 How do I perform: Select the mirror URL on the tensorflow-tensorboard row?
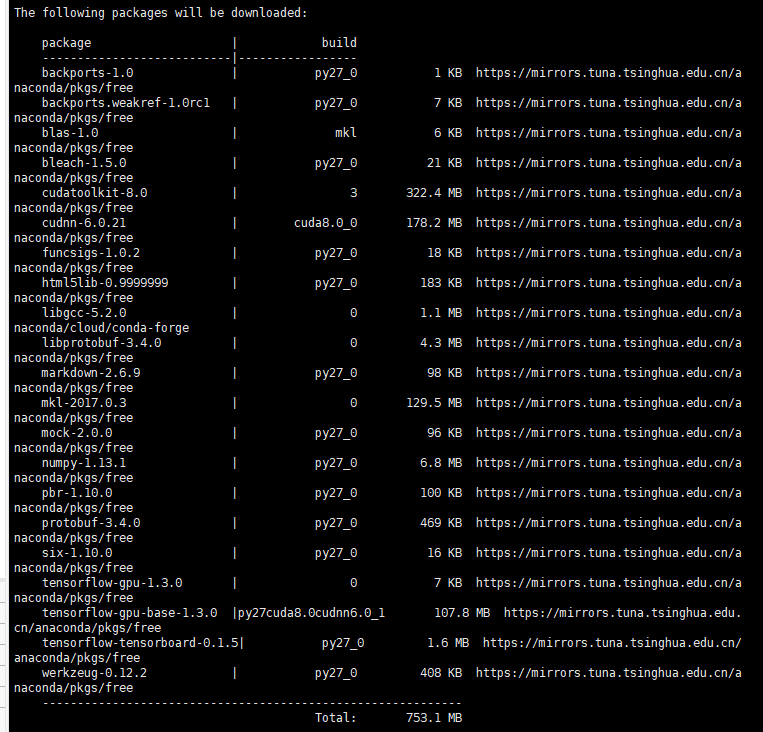[x=612, y=643]
